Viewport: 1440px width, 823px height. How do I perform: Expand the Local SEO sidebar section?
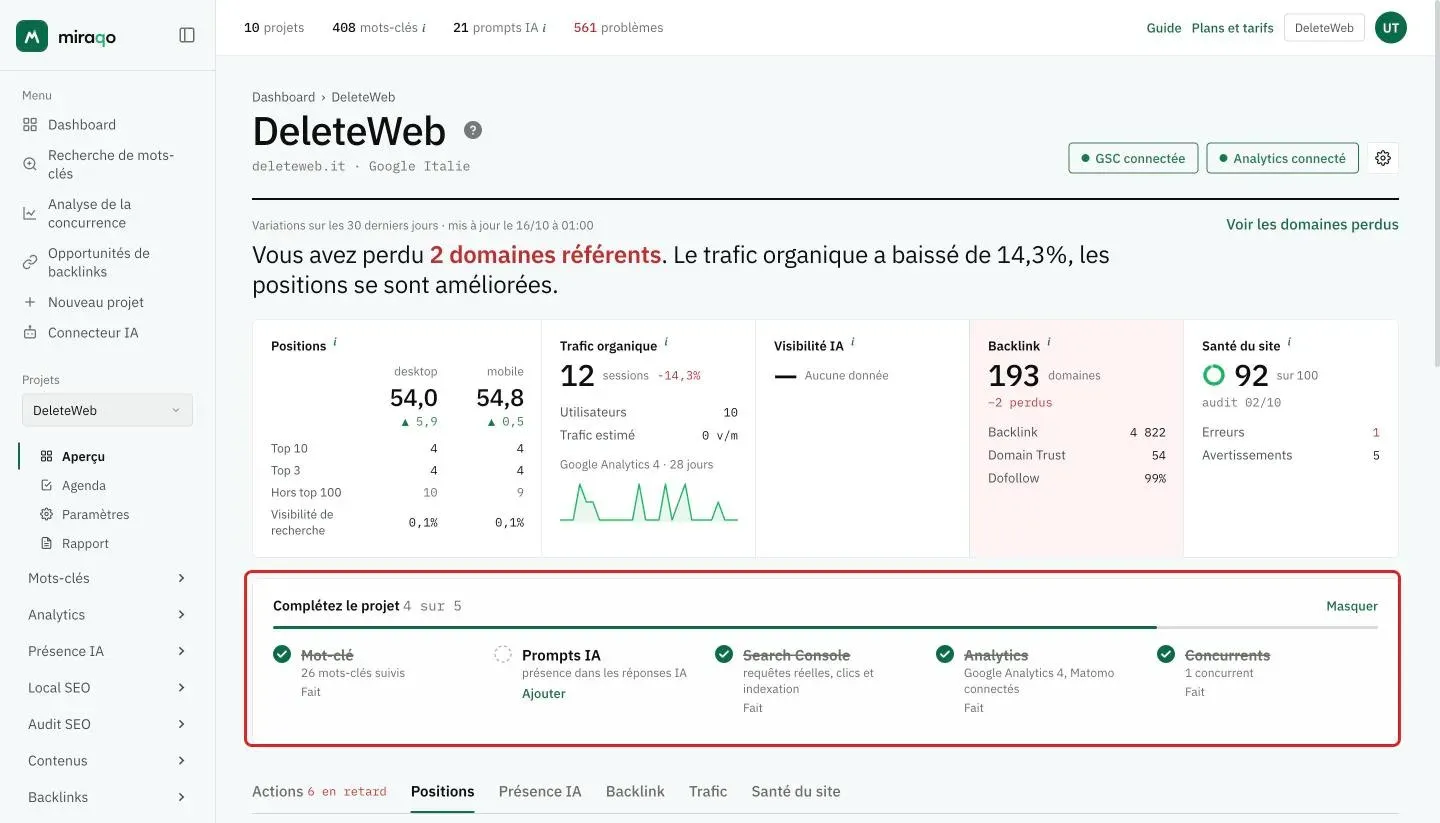point(107,688)
